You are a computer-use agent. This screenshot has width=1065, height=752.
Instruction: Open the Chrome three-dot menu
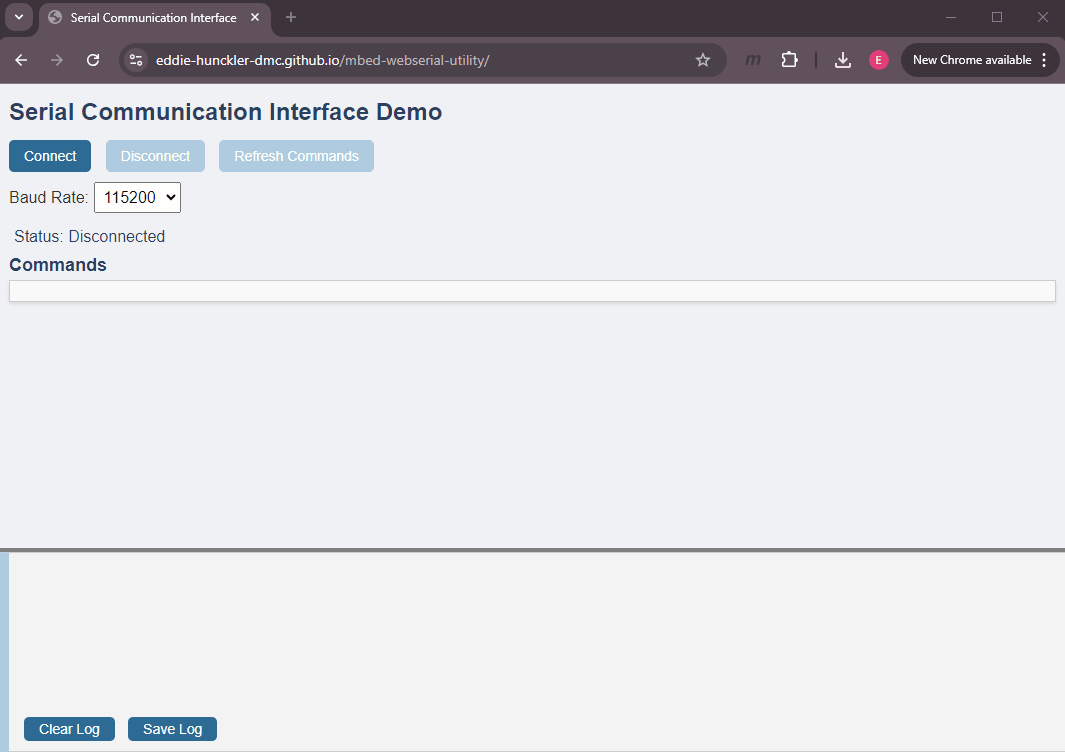click(1044, 60)
